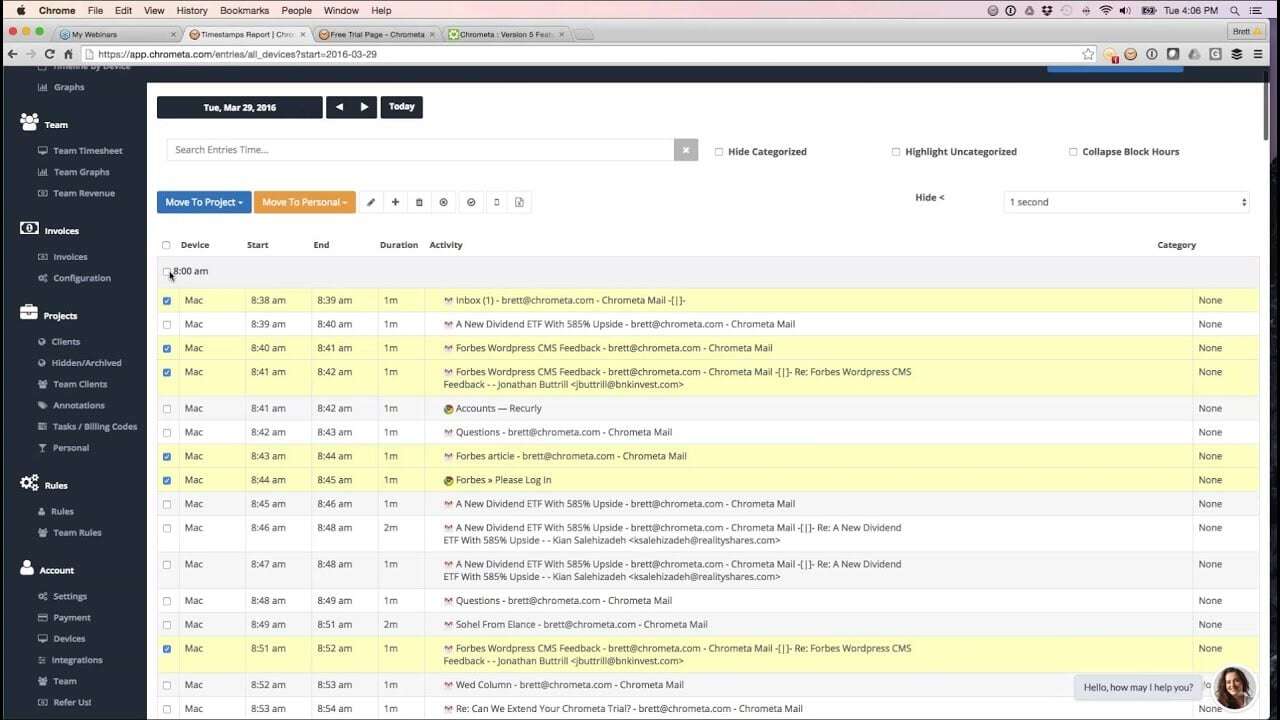This screenshot has width=1280, height=720.
Task: Click the trash delete icon
Action: (419, 202)
